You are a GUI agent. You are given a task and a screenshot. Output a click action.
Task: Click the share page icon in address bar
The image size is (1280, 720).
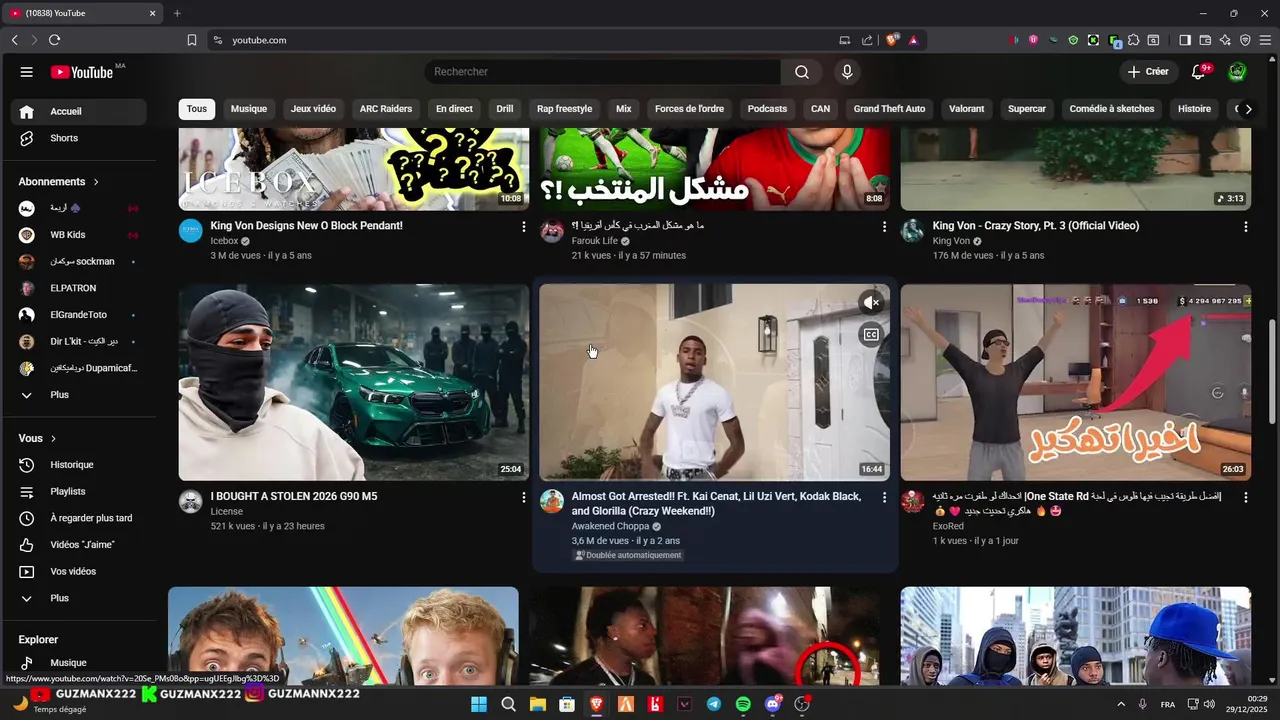866,40
